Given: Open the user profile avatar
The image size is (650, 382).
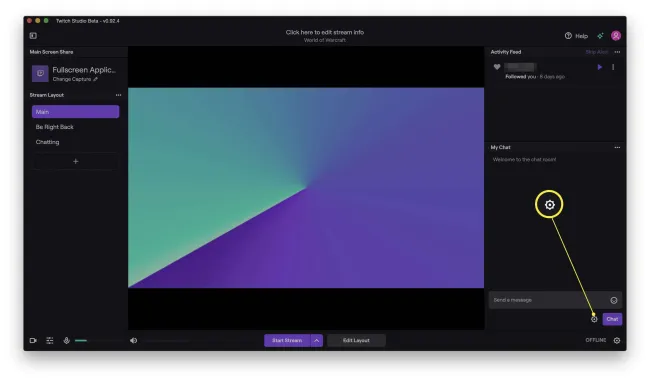Looking at the screenshot, I should [x=616, y=36].
